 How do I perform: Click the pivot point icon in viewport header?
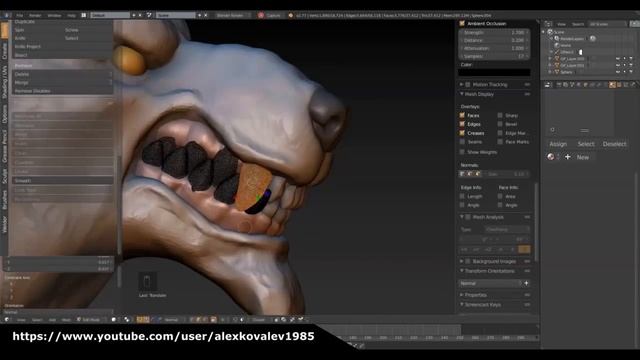coord(127,320)
